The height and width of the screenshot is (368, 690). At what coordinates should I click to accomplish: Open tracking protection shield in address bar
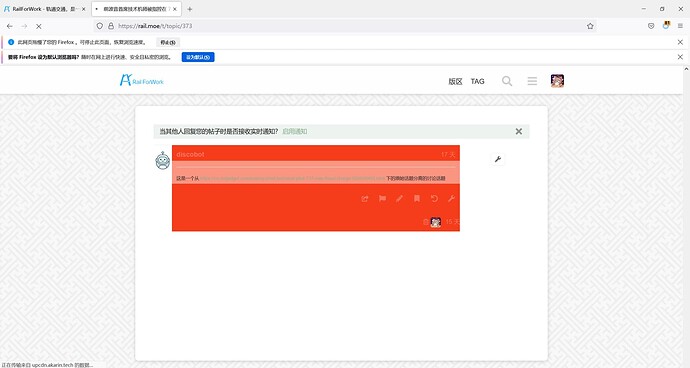pyautogui.click(x=100, y=26)
